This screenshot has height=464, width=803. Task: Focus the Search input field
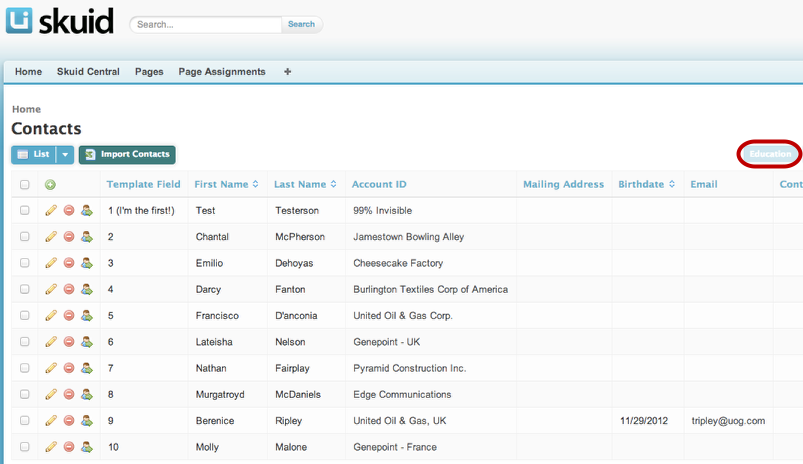206,24
